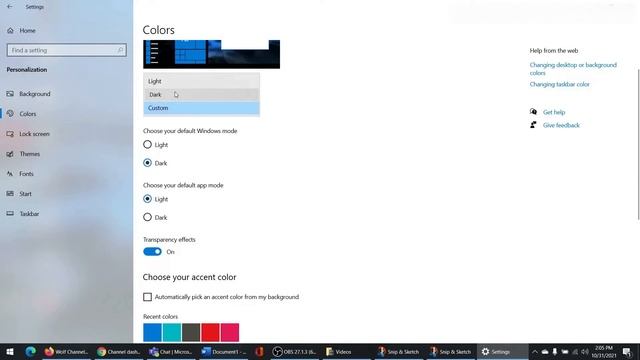Click the Get help link
640x360 pixels.
[554, 112]
